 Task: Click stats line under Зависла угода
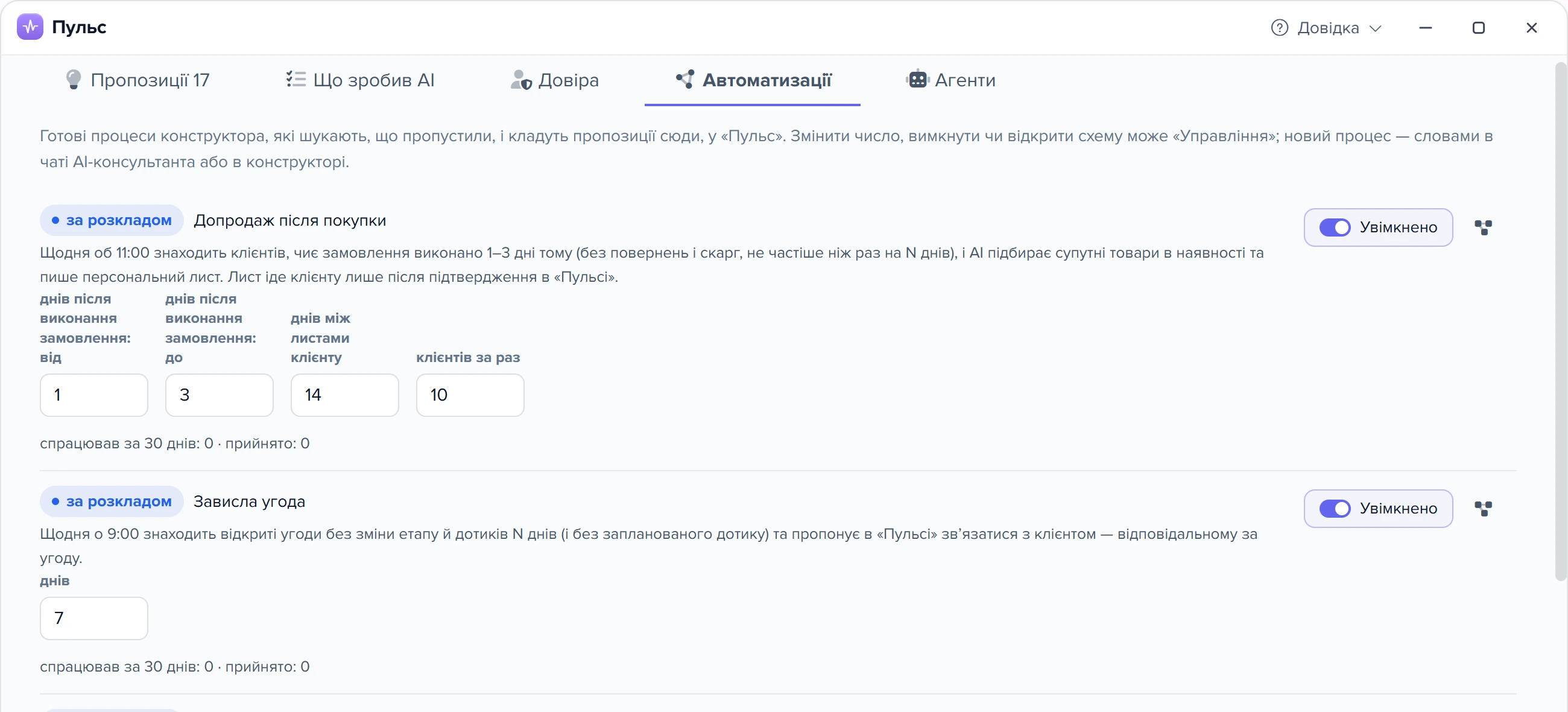click(175, 667)
